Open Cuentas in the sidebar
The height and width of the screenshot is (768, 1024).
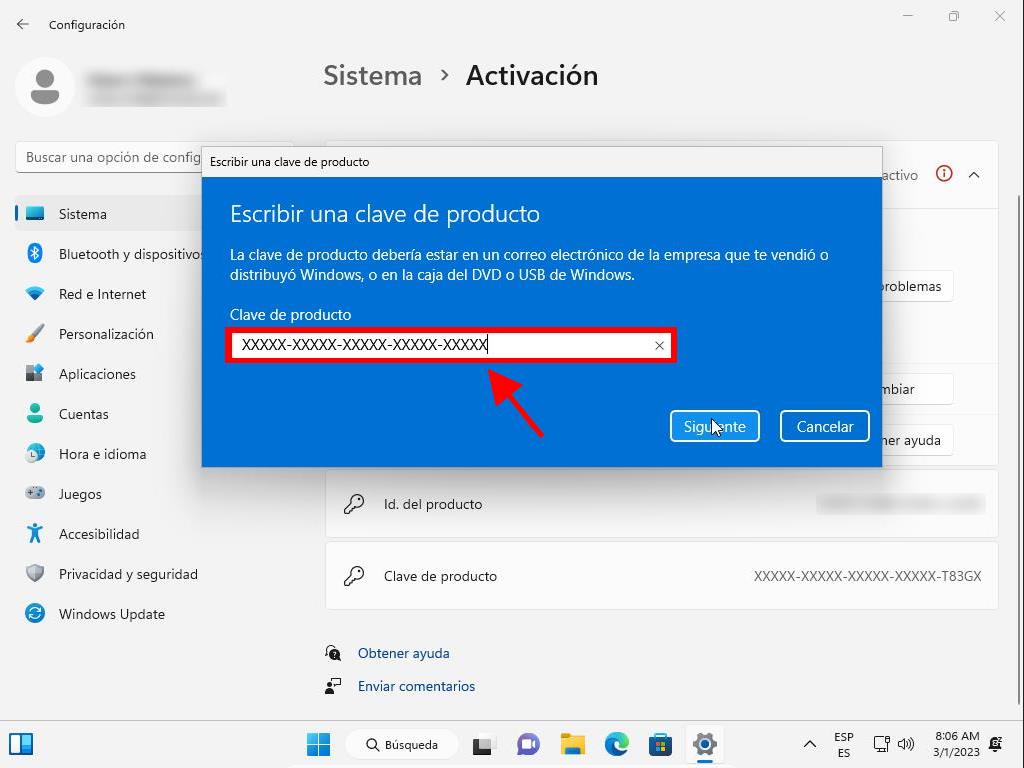83,414
